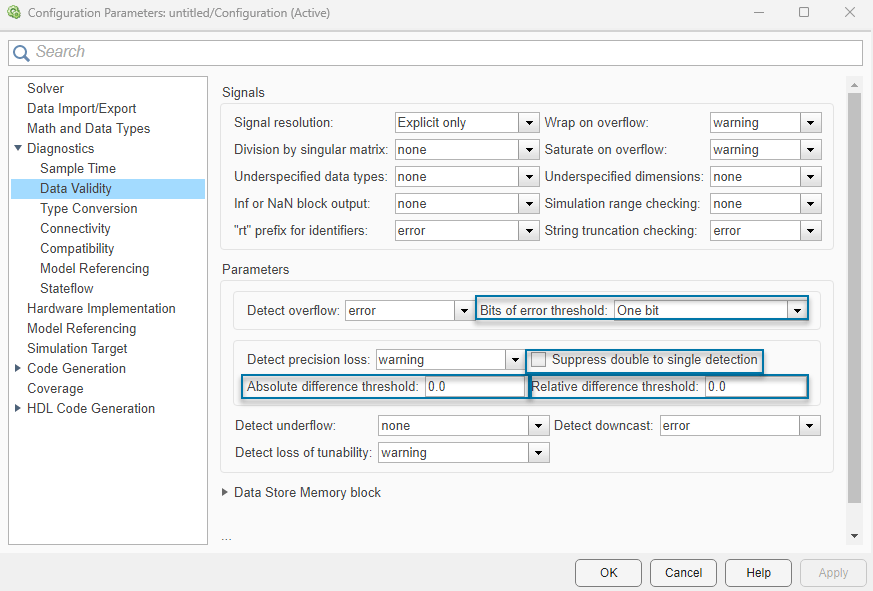Click the scrollbar down arrow
Viewport: 873px width, 591px height.
(854, 536)
